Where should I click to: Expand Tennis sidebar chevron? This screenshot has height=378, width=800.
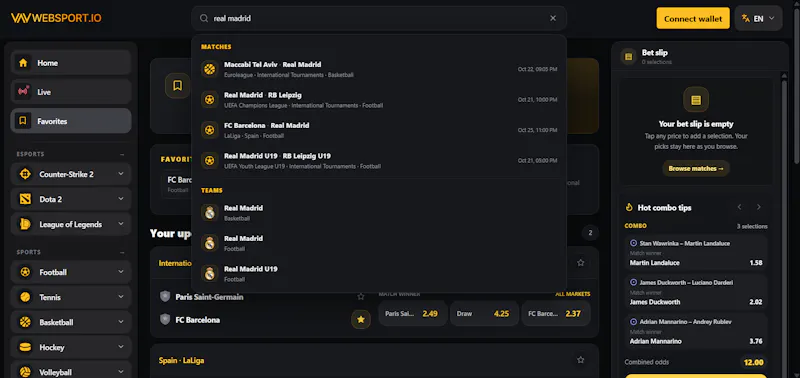pyautogui.click(x=121, y=297)
